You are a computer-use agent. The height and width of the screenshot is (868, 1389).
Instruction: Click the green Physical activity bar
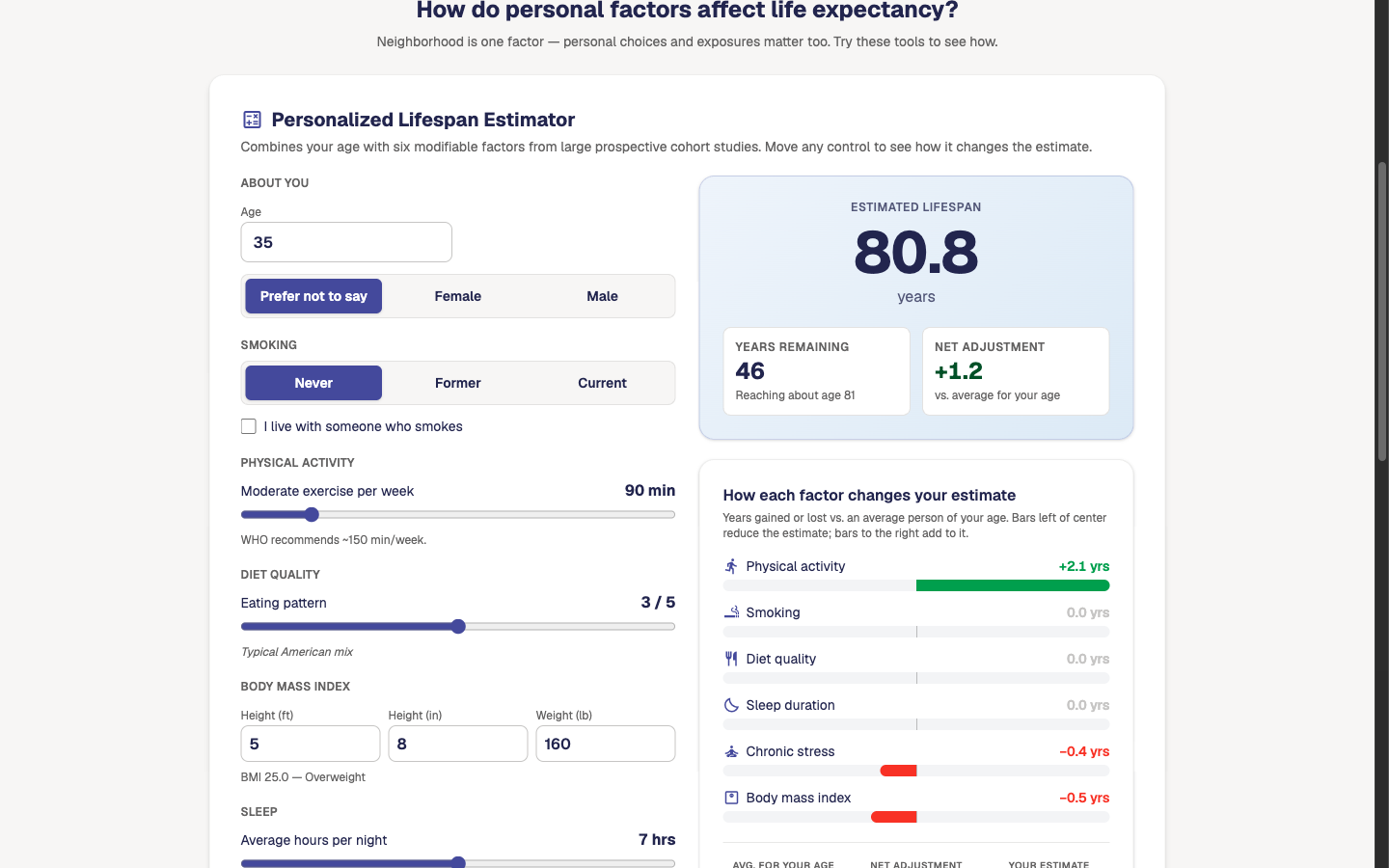click(1013, 585)
